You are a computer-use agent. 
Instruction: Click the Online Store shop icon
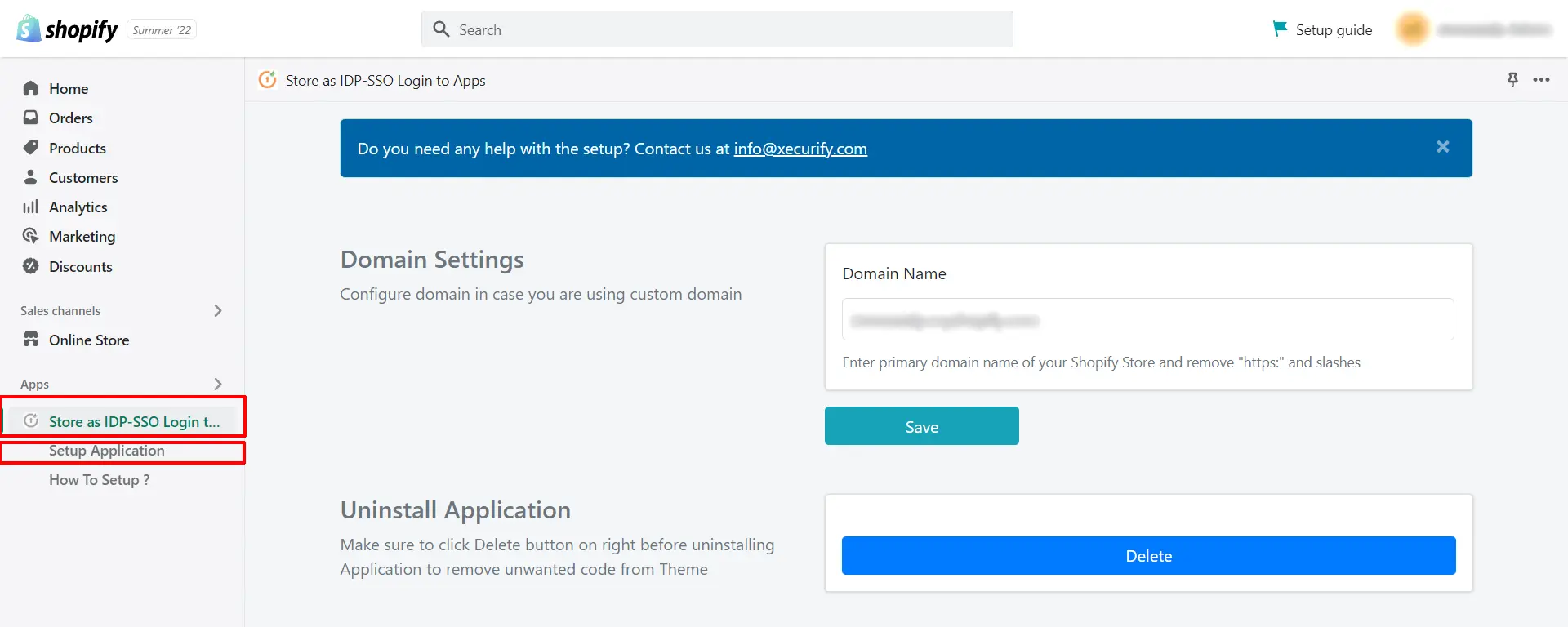31,340
